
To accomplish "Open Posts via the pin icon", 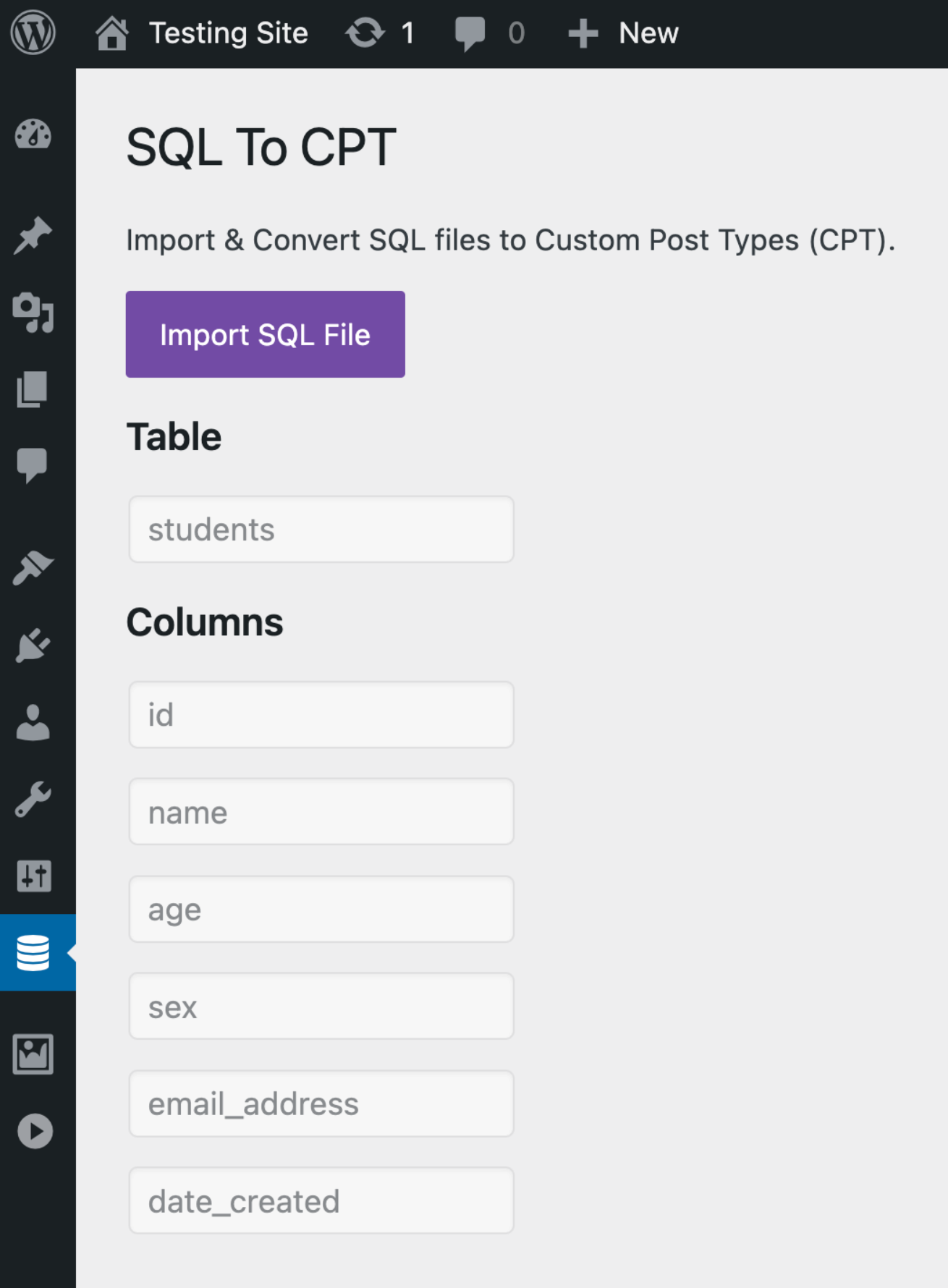I will (33, 235).
